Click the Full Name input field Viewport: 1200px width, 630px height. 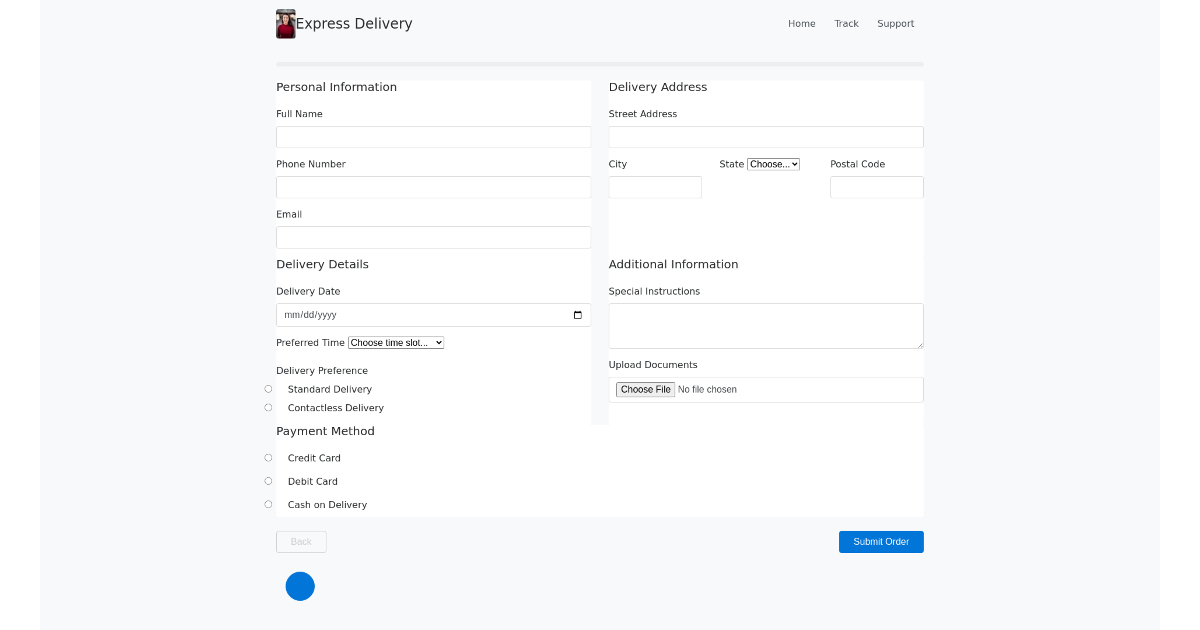pos(433,137)
